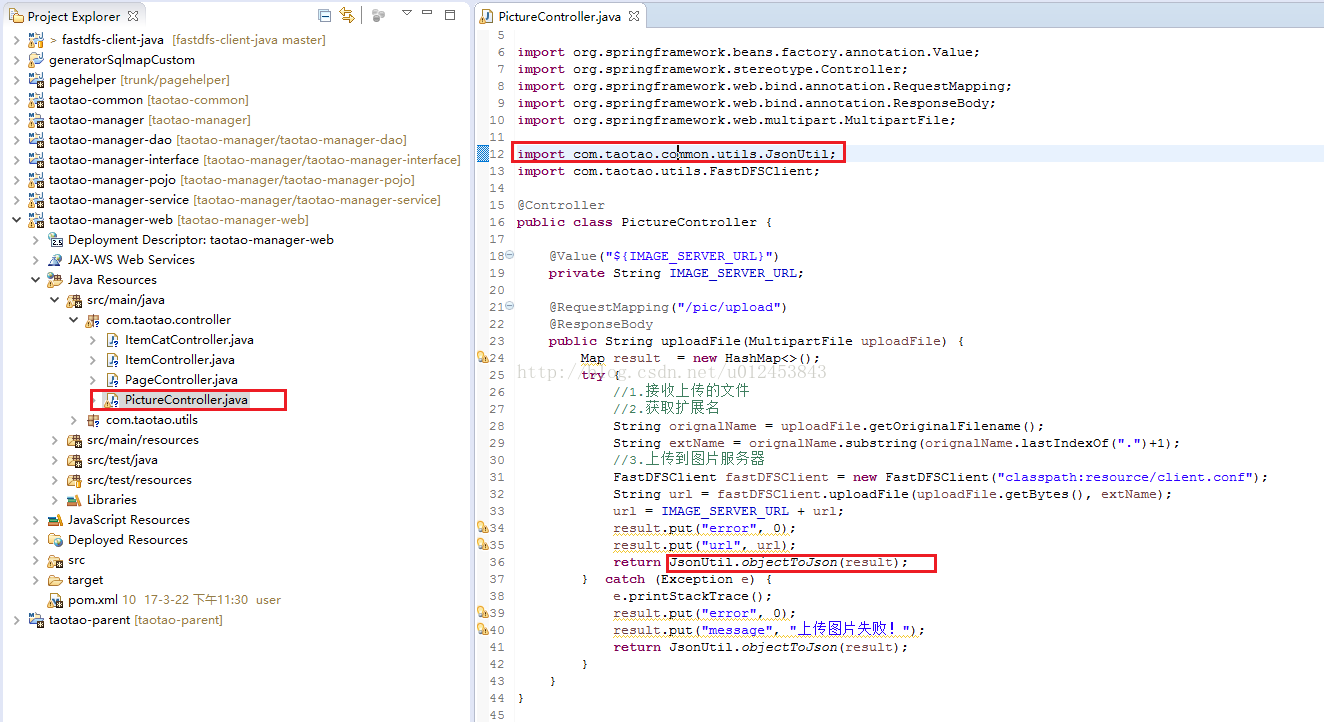Click the src/main/java source folder icon
The image size is (1324, 722).
click(75, 300)
